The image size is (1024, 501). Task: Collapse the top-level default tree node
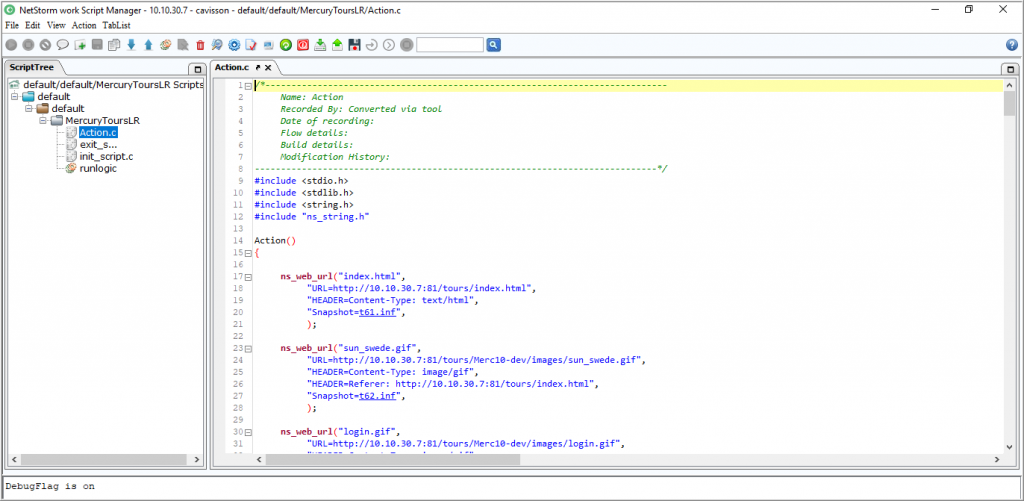point(15,97)
